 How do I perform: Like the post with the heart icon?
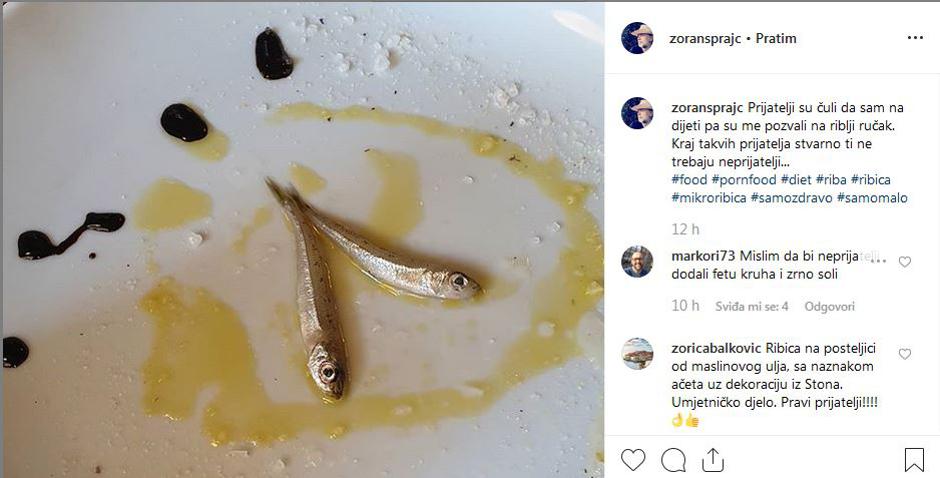tap(633, 459)
